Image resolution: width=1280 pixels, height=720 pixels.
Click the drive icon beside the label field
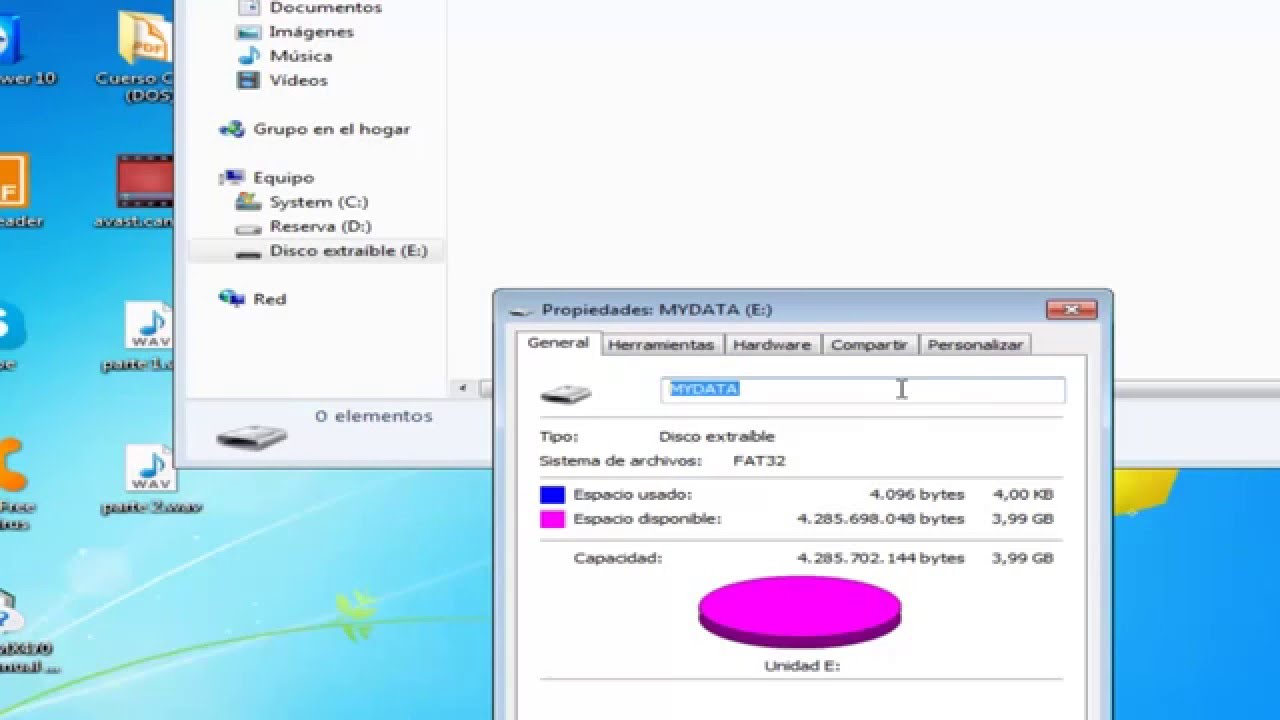click(x=566, y=393)
